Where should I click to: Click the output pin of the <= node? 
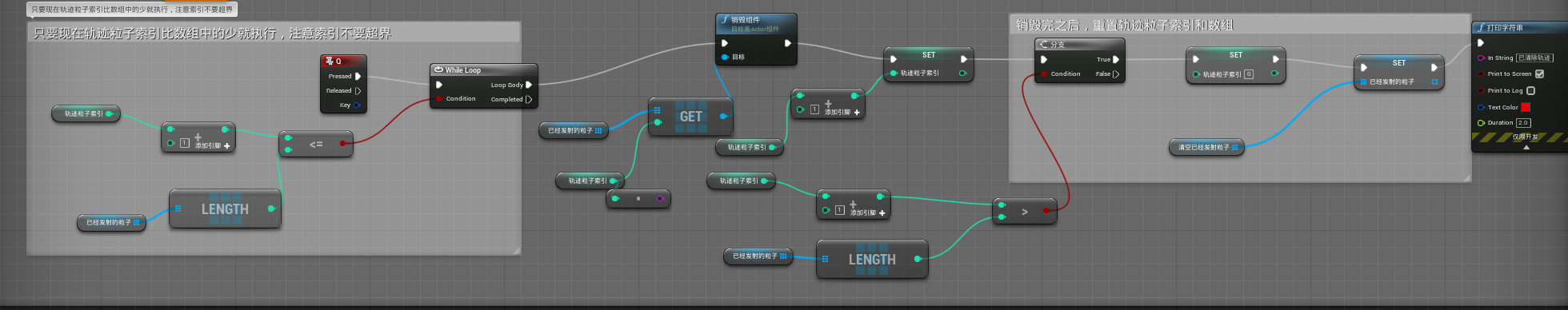click(x=342, y=144)
